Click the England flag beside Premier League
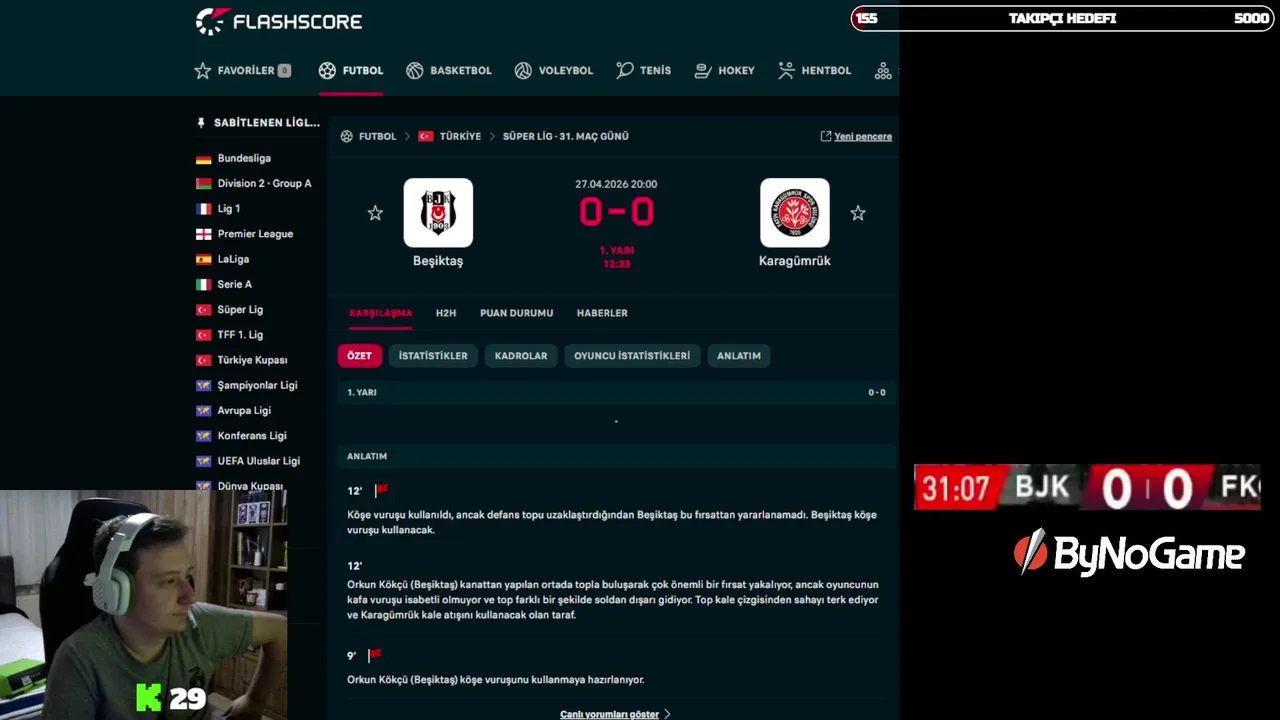Image resolution: width=1280 pixels, height=720 pixels. click(203, 234)
